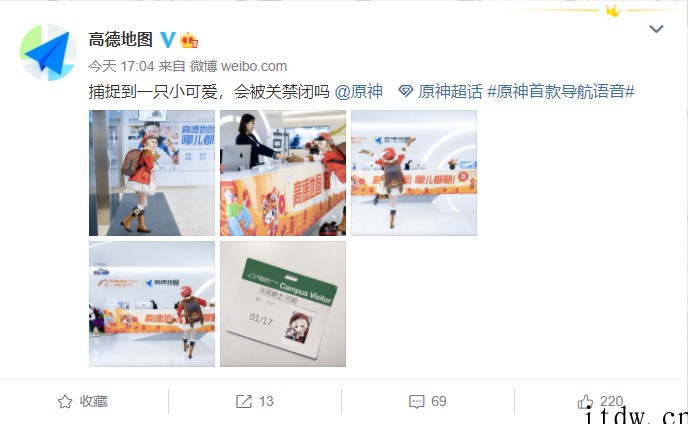The height and width of the screenshot is (424, 688).
Task: Open fourth photo with Alibaba logo wall
Action: pos(152,304)
